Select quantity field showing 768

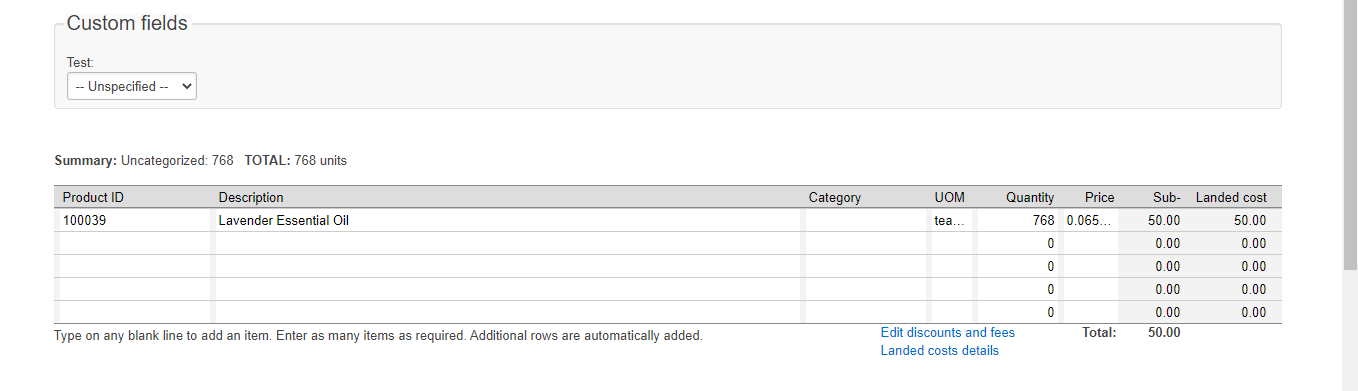point(1016,221)
